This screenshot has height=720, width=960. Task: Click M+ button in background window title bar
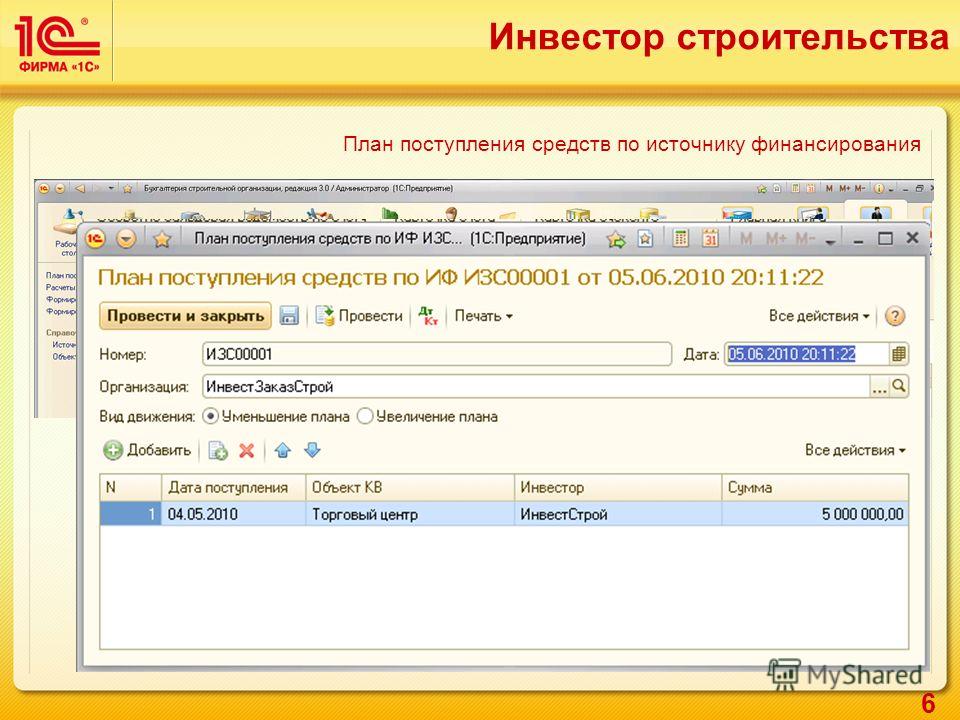coord(845,189)
